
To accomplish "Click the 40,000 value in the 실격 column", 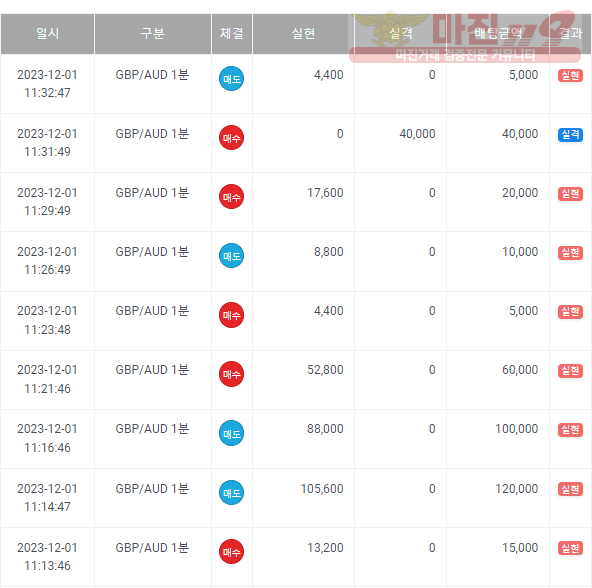I will (417, 134).
